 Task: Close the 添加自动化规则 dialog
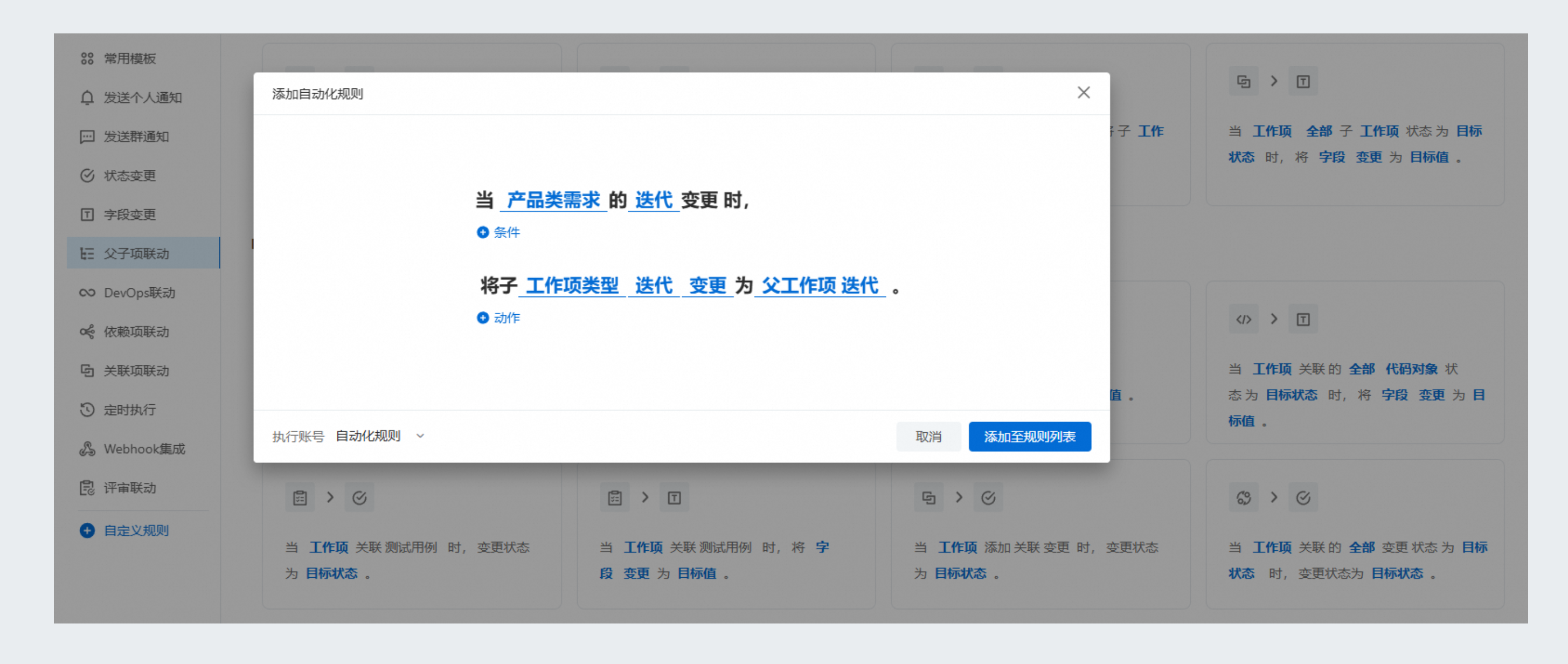click(1084, 93)
